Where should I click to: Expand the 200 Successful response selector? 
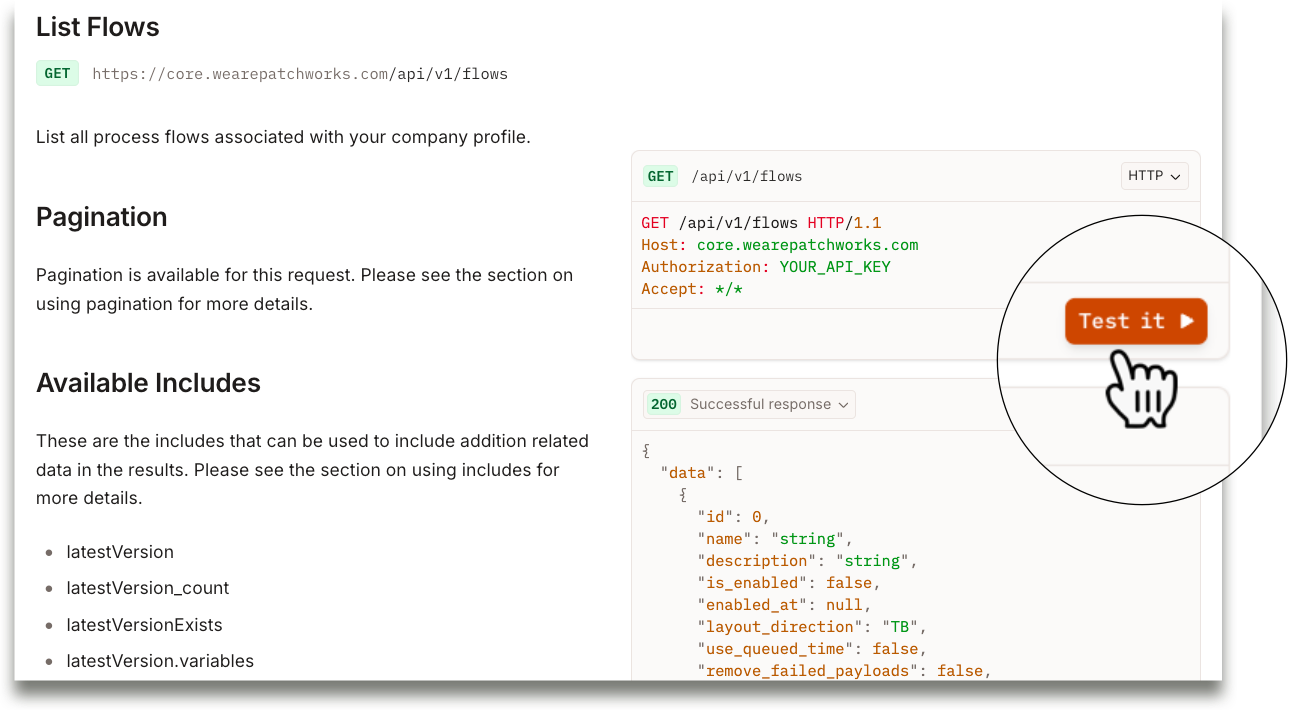749,404
